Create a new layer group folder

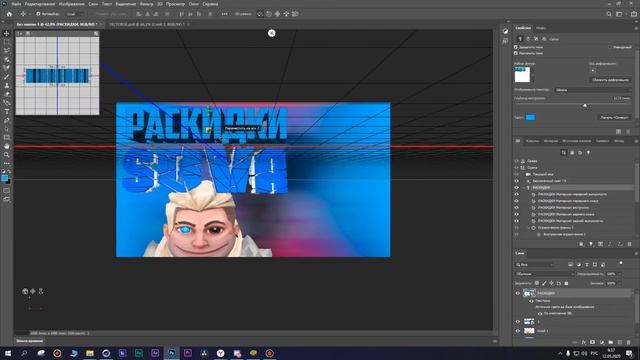point(611,342)
